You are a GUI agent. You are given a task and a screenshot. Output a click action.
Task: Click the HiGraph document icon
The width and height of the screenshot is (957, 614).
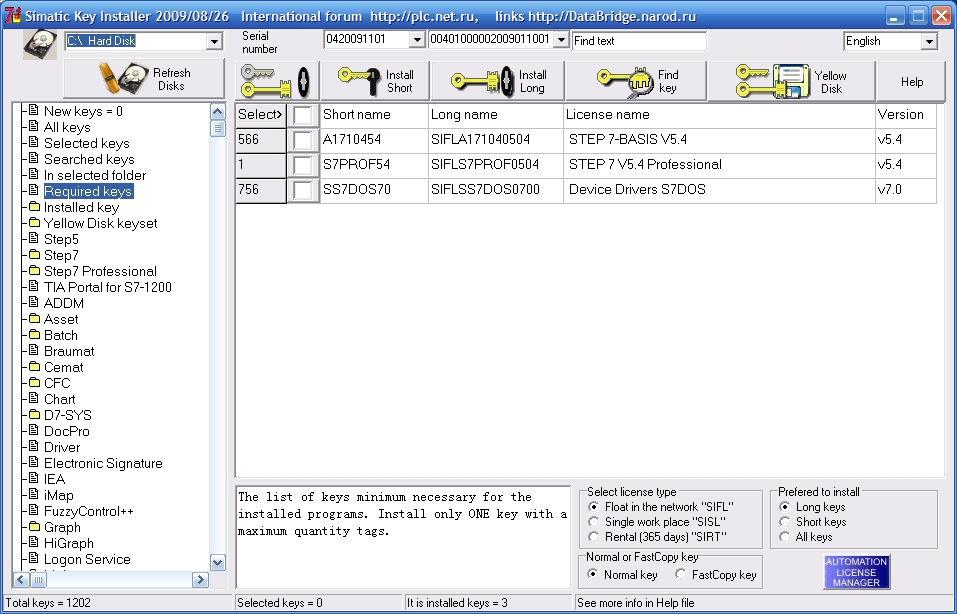coord(34,542)
